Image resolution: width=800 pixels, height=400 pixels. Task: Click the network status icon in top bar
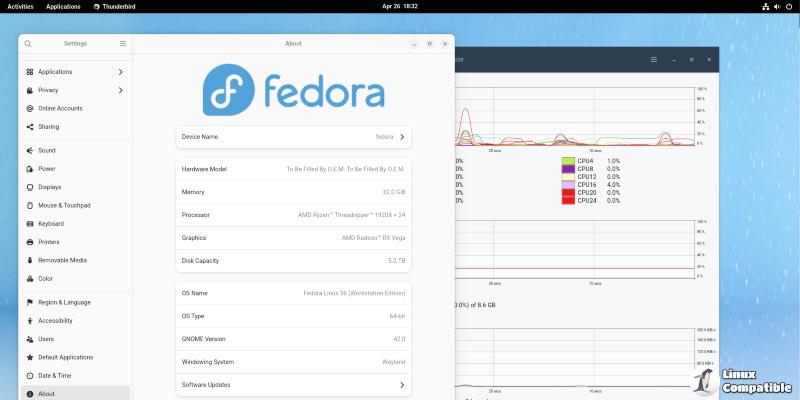coord(765,6)
